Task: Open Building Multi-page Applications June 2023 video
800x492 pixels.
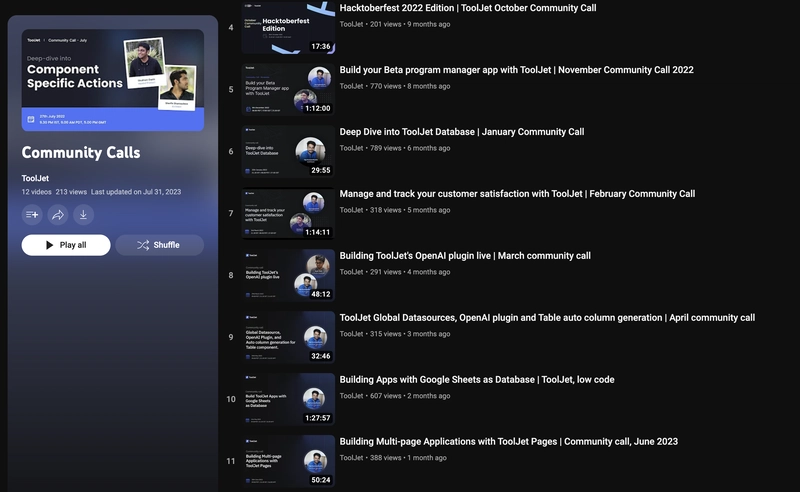Action: pos(509,441)
